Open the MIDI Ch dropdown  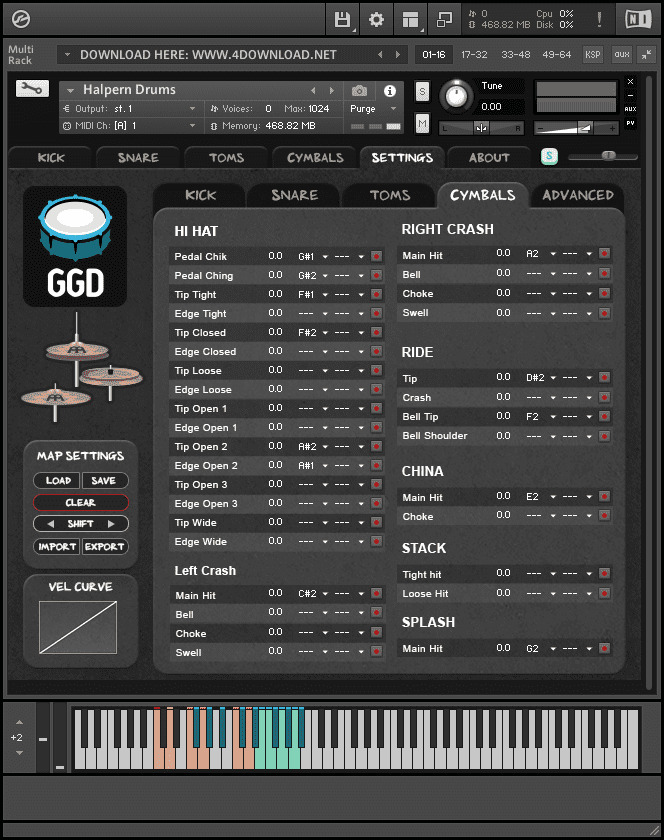[130, 126]
